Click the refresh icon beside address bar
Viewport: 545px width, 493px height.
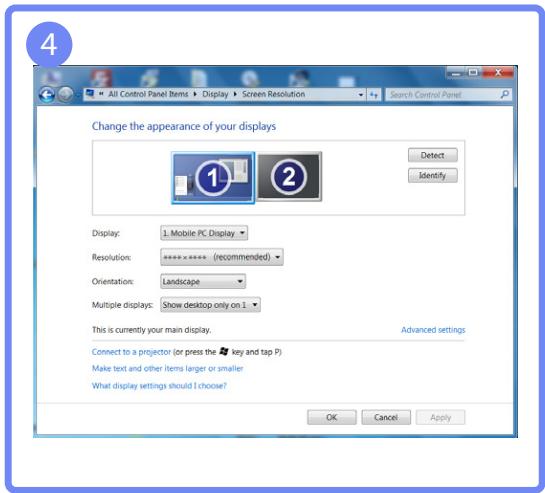[x=374, y=95]
